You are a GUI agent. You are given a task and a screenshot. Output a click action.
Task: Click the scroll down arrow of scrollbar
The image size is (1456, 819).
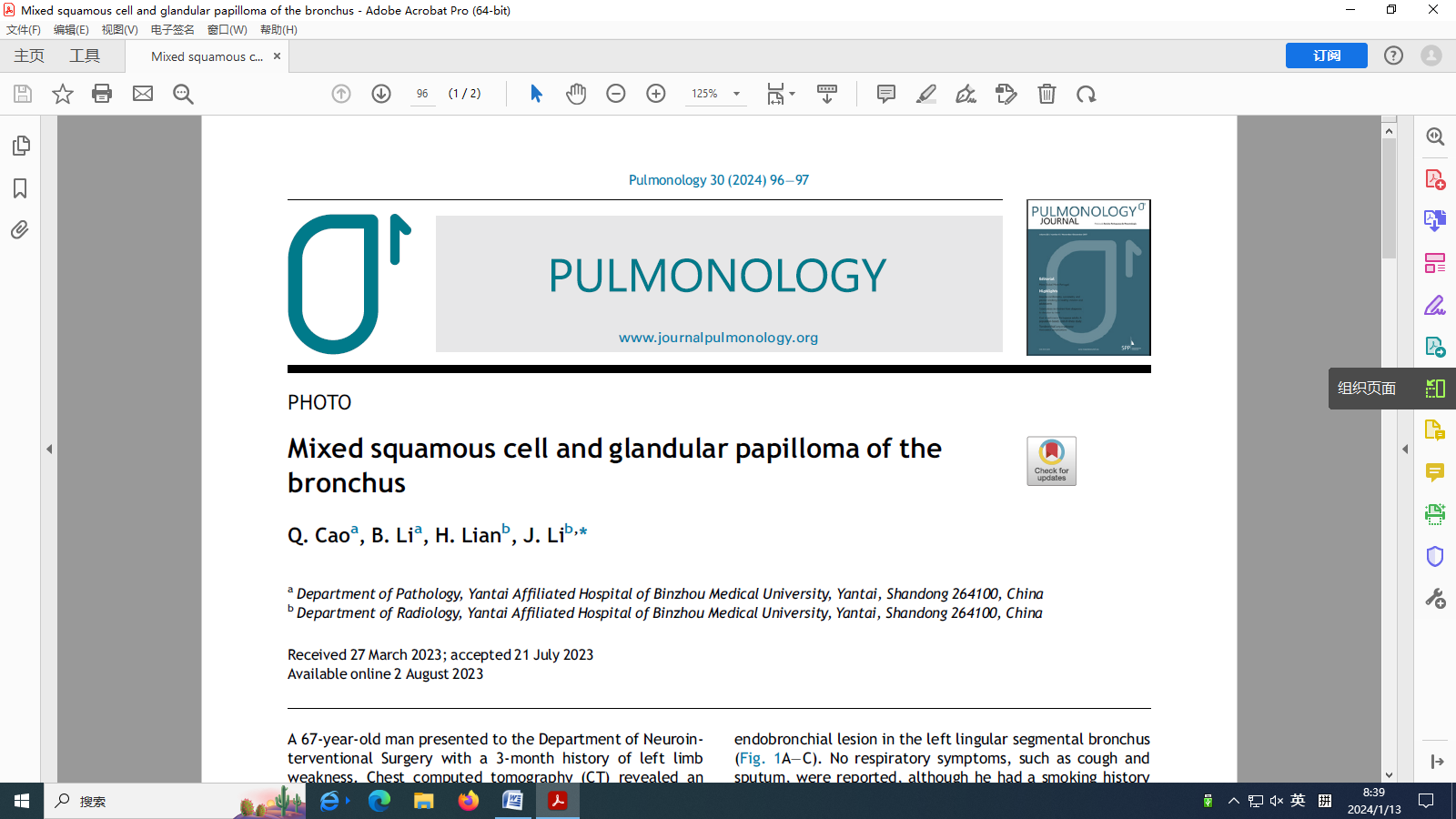(x=1389, y=775)
